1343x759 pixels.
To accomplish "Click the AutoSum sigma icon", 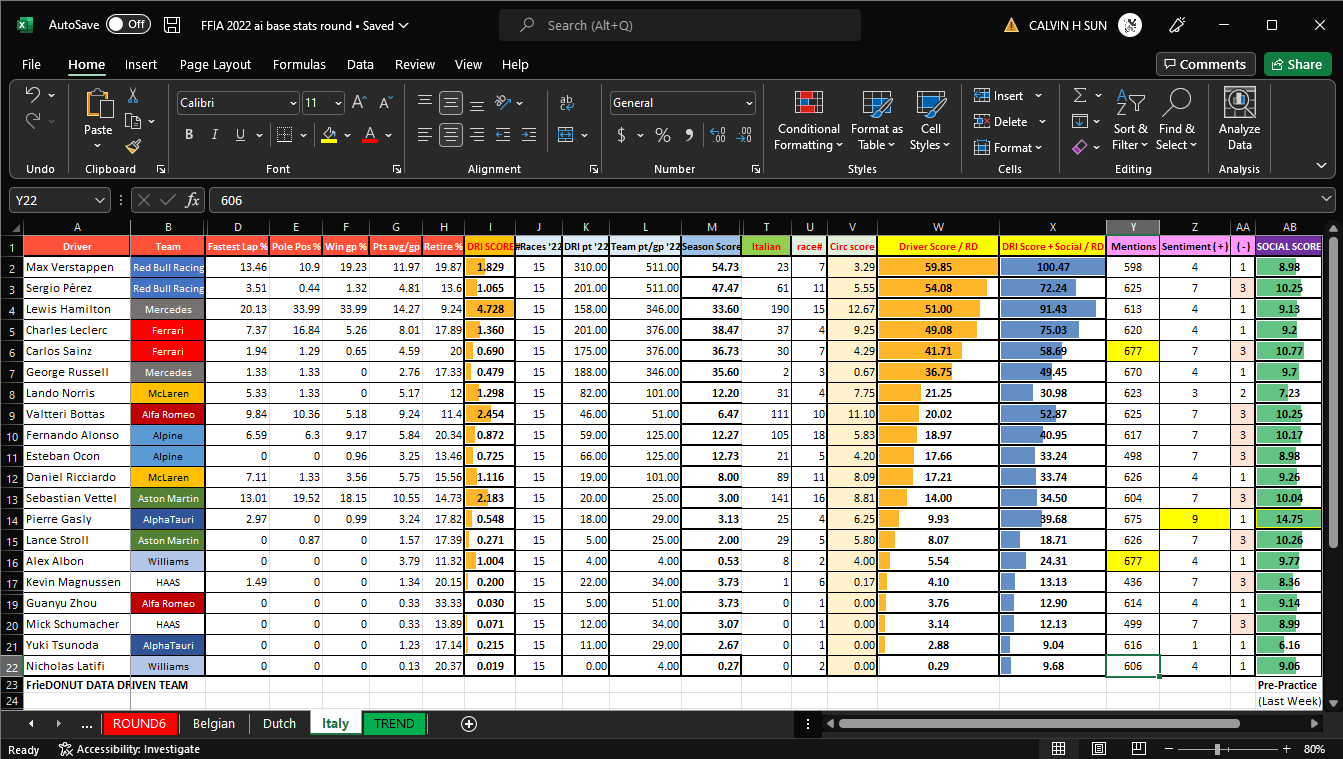I will [1080, 95].
